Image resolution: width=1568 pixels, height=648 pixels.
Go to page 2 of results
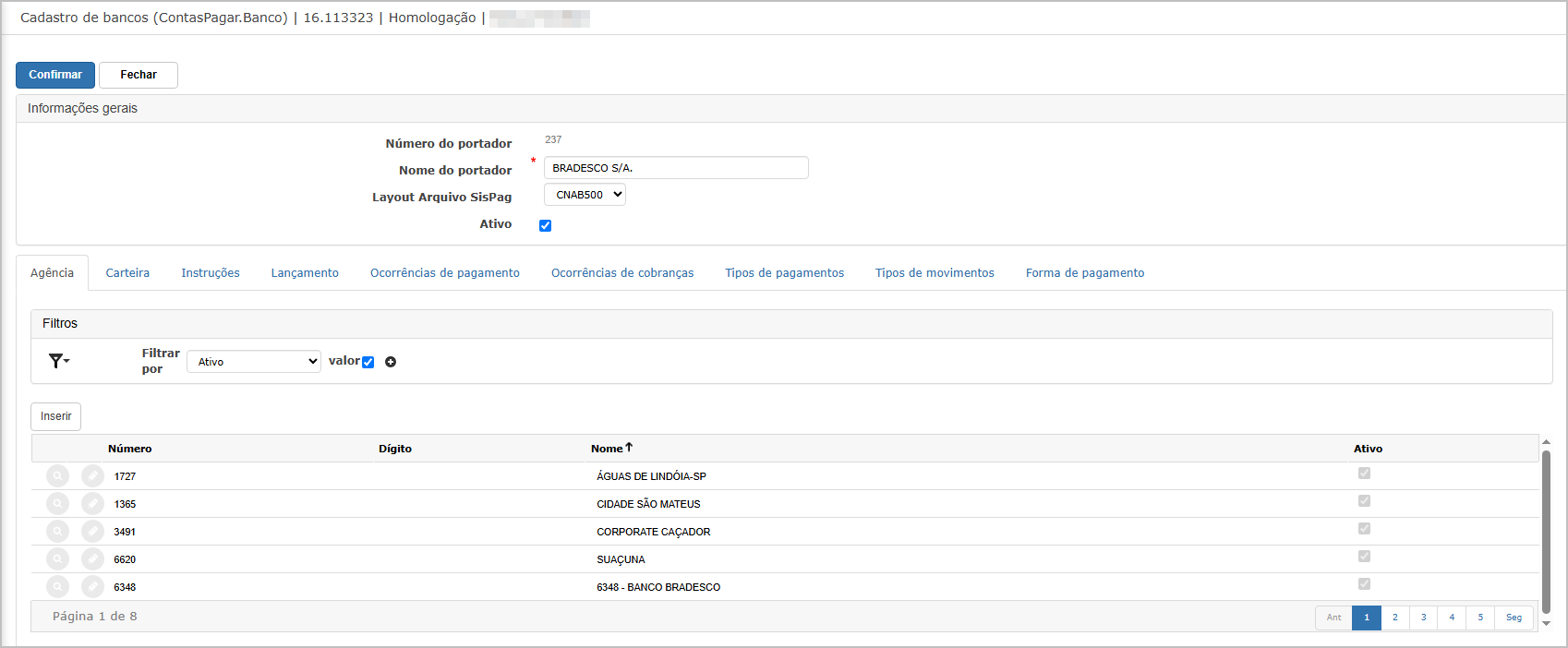(1395, 618)
